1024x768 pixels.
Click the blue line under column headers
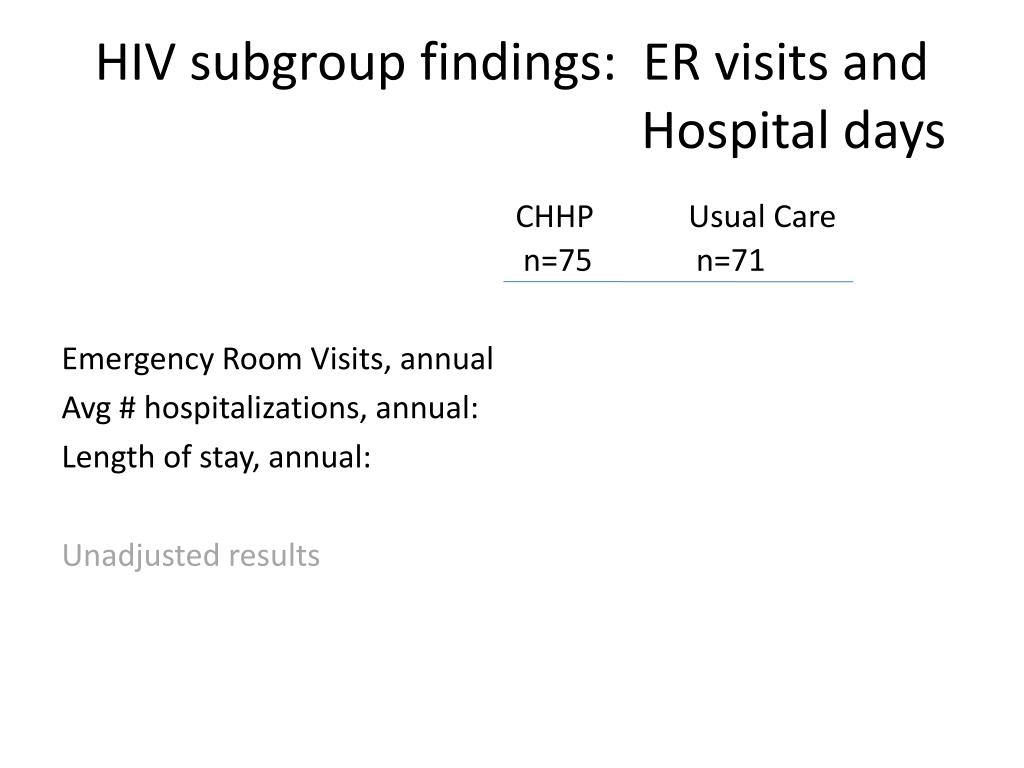678,281
